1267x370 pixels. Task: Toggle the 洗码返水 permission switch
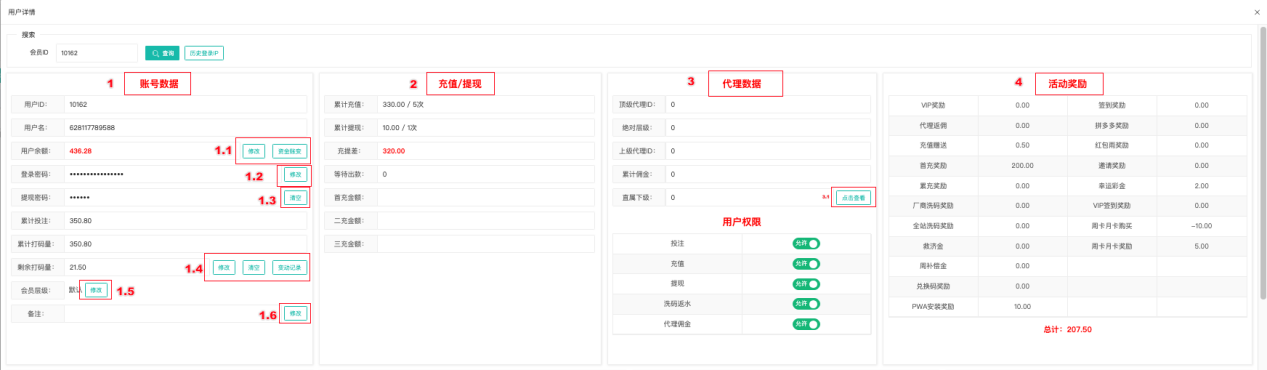[806, 304]
